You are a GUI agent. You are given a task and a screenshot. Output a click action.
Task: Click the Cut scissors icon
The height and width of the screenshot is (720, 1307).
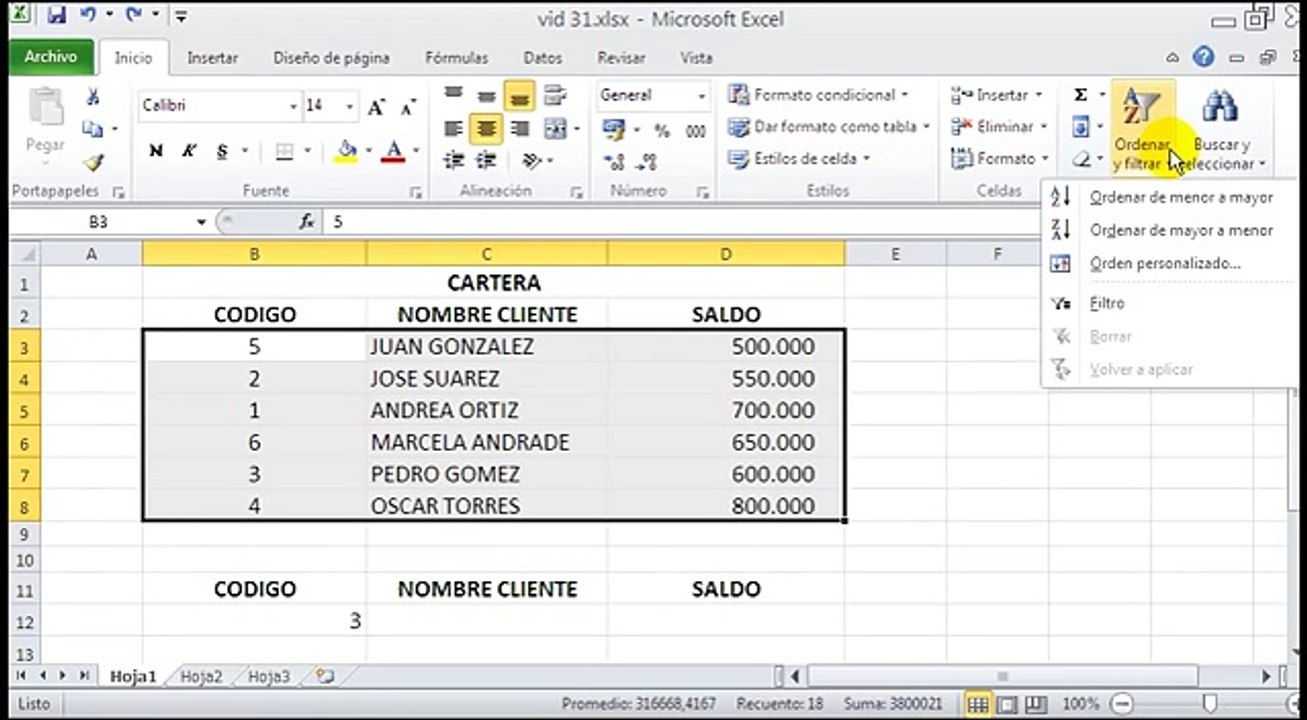(93, 97)
